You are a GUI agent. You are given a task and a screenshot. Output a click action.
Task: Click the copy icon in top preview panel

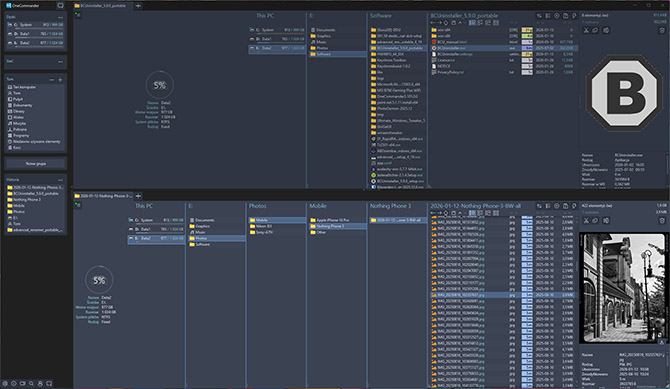[606, 30]
